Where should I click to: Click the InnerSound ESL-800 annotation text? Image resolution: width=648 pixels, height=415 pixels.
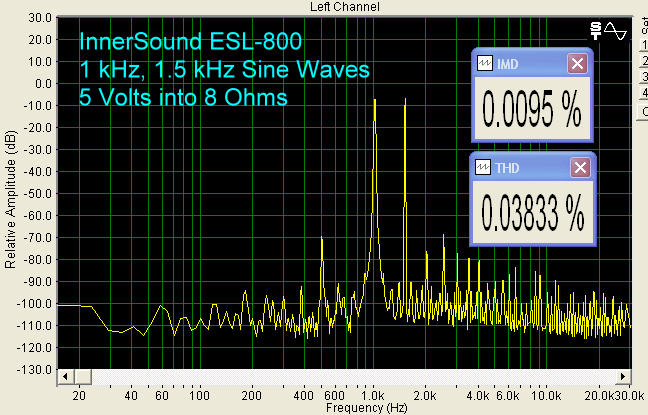(x=190, y=42)
